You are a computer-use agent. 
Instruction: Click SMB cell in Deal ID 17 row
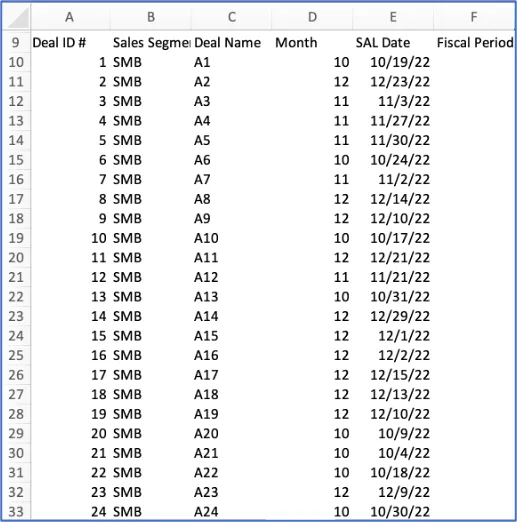151,375
